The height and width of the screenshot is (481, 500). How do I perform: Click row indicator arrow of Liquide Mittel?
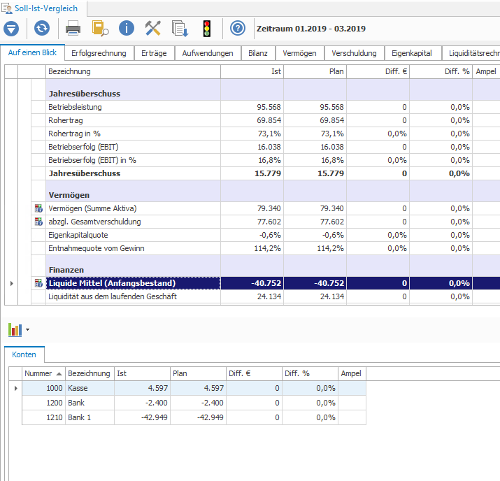[x=11, y=283]
